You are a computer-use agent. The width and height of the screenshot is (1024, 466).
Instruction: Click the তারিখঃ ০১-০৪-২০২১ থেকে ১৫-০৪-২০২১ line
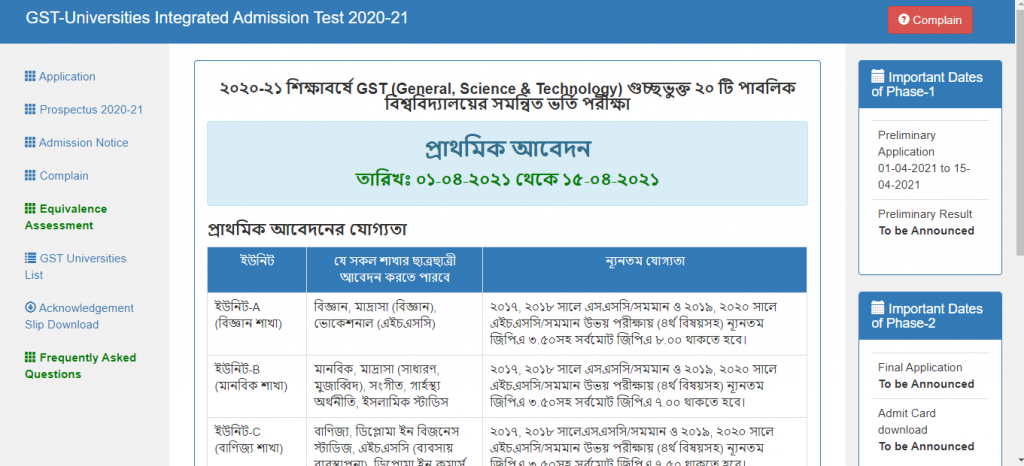click(x=507, y=179)
